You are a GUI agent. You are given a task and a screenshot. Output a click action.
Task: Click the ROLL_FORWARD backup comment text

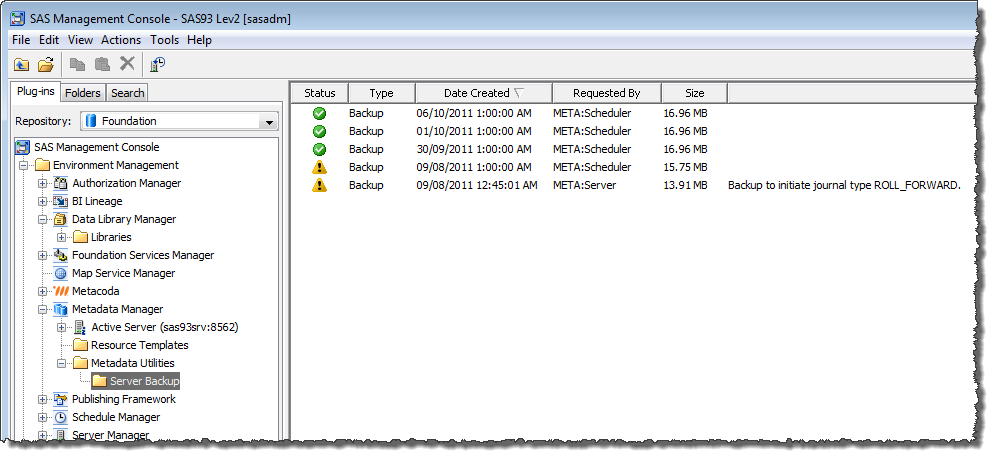[844, 186]
